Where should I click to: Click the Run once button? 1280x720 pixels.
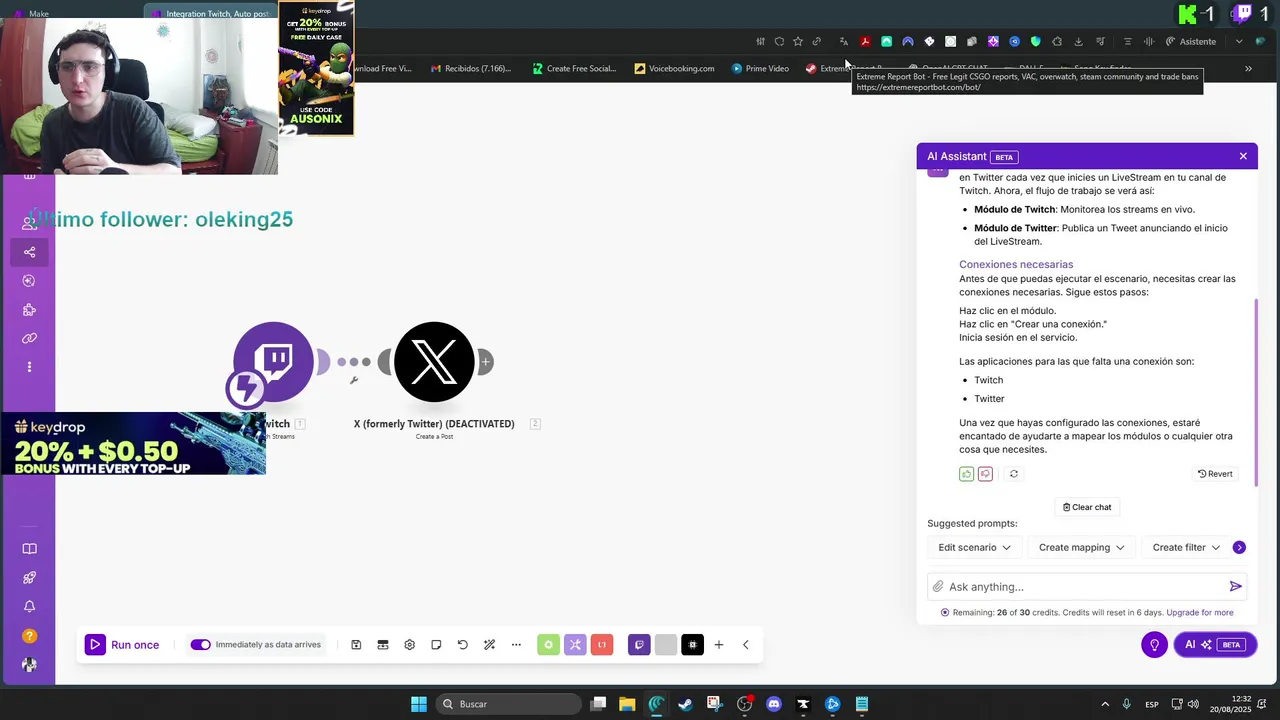pyautogui.click(x=122, y=645)
